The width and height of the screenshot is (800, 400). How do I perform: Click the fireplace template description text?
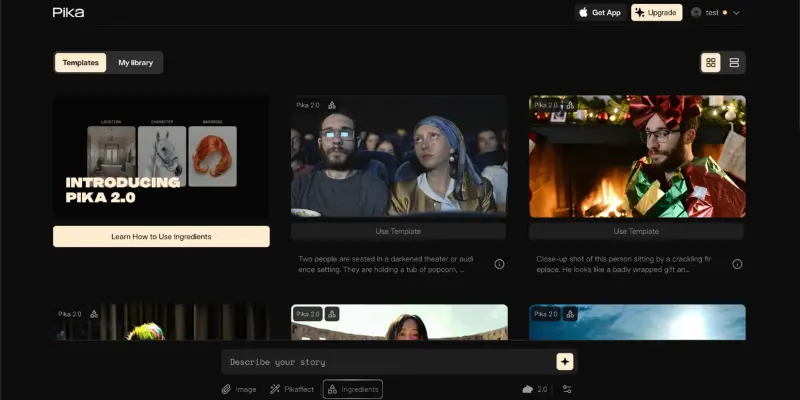pos(624,264)
